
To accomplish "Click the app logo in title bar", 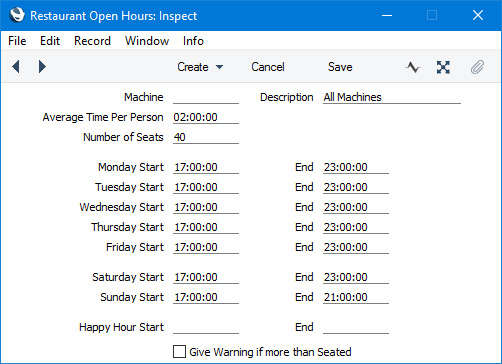I will (17, 15).
